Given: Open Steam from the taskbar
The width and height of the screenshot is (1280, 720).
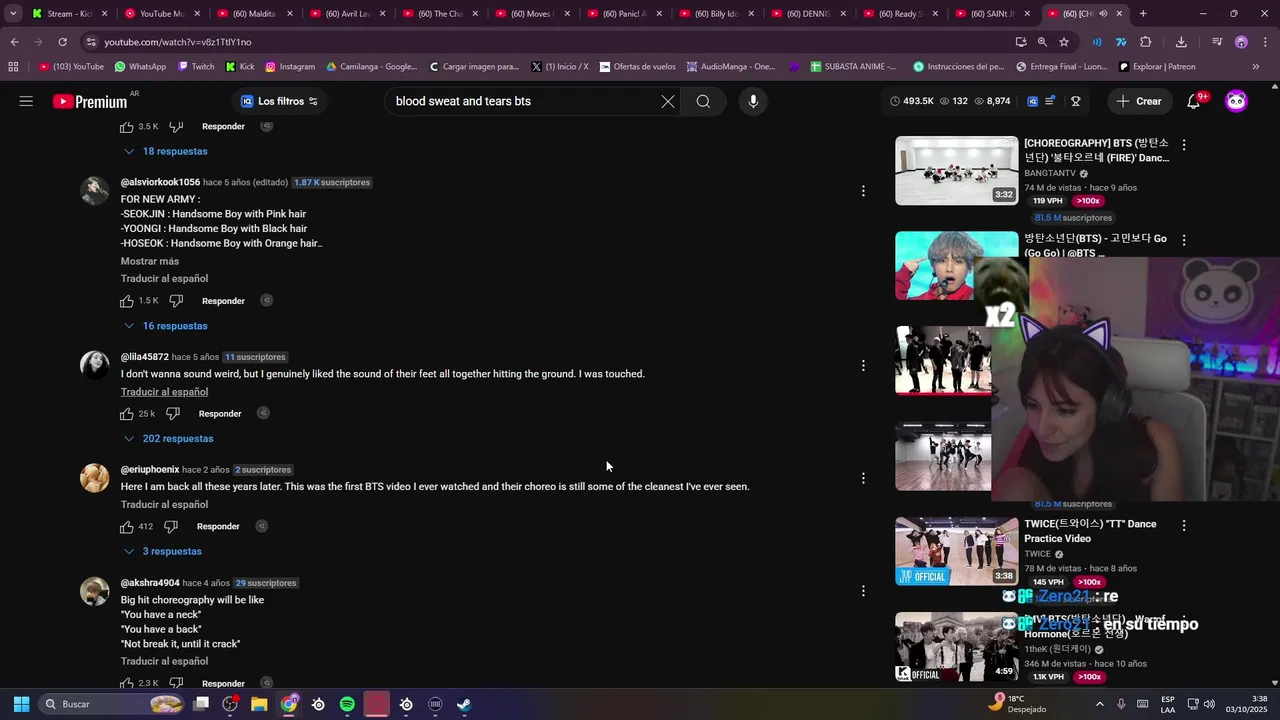Looking at the screenshot, I should click(464, 704).
